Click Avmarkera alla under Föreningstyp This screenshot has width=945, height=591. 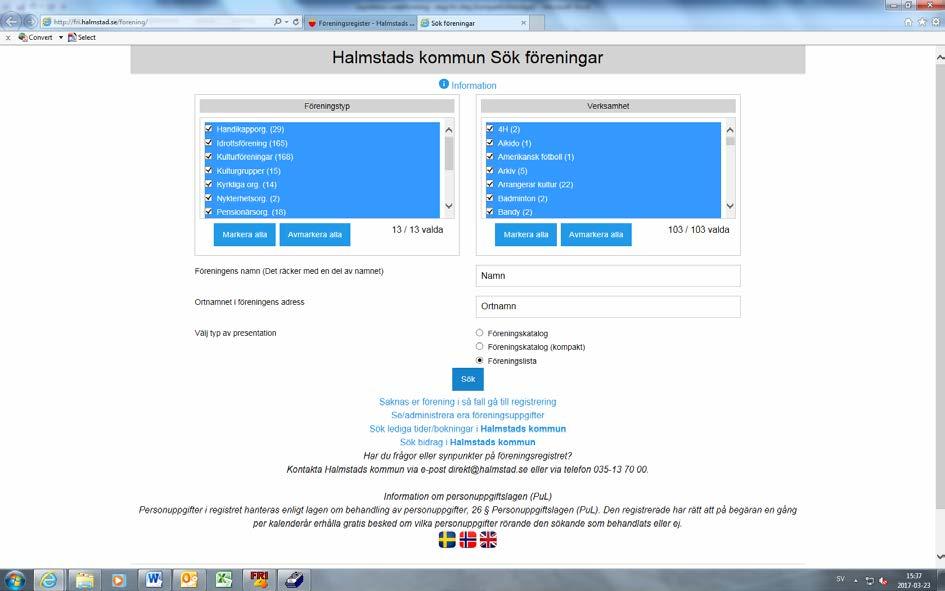pos(315,234)
